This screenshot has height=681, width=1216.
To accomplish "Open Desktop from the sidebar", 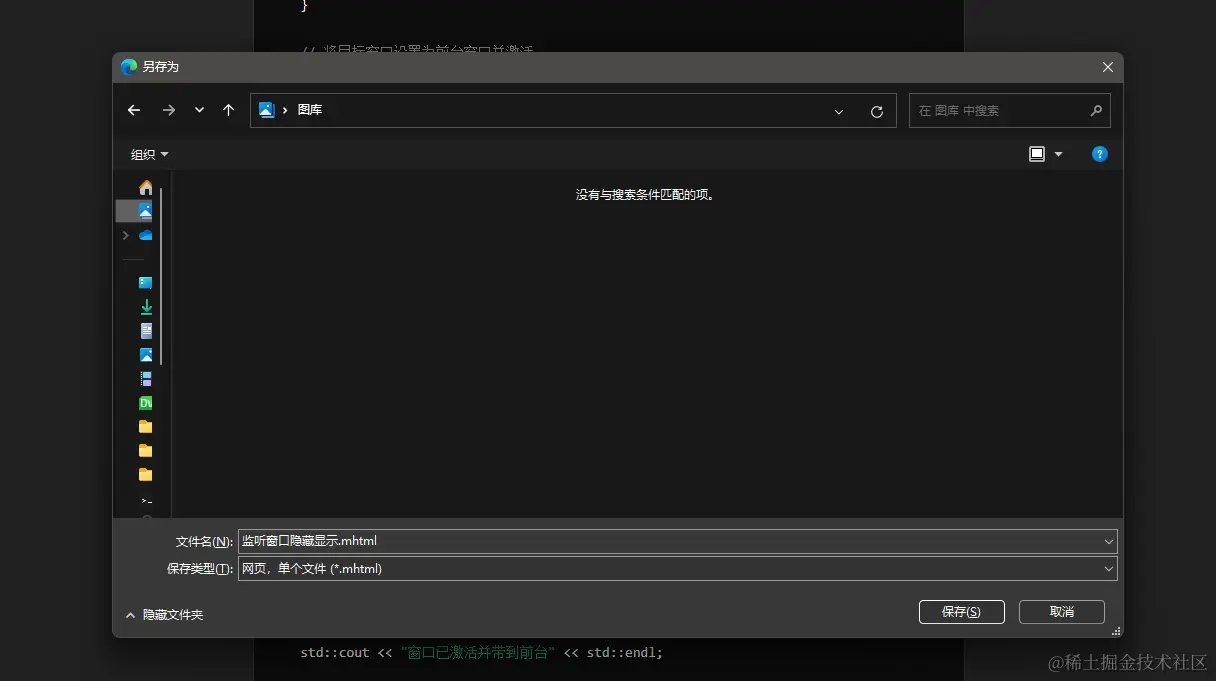I will (x=146, y=283).
